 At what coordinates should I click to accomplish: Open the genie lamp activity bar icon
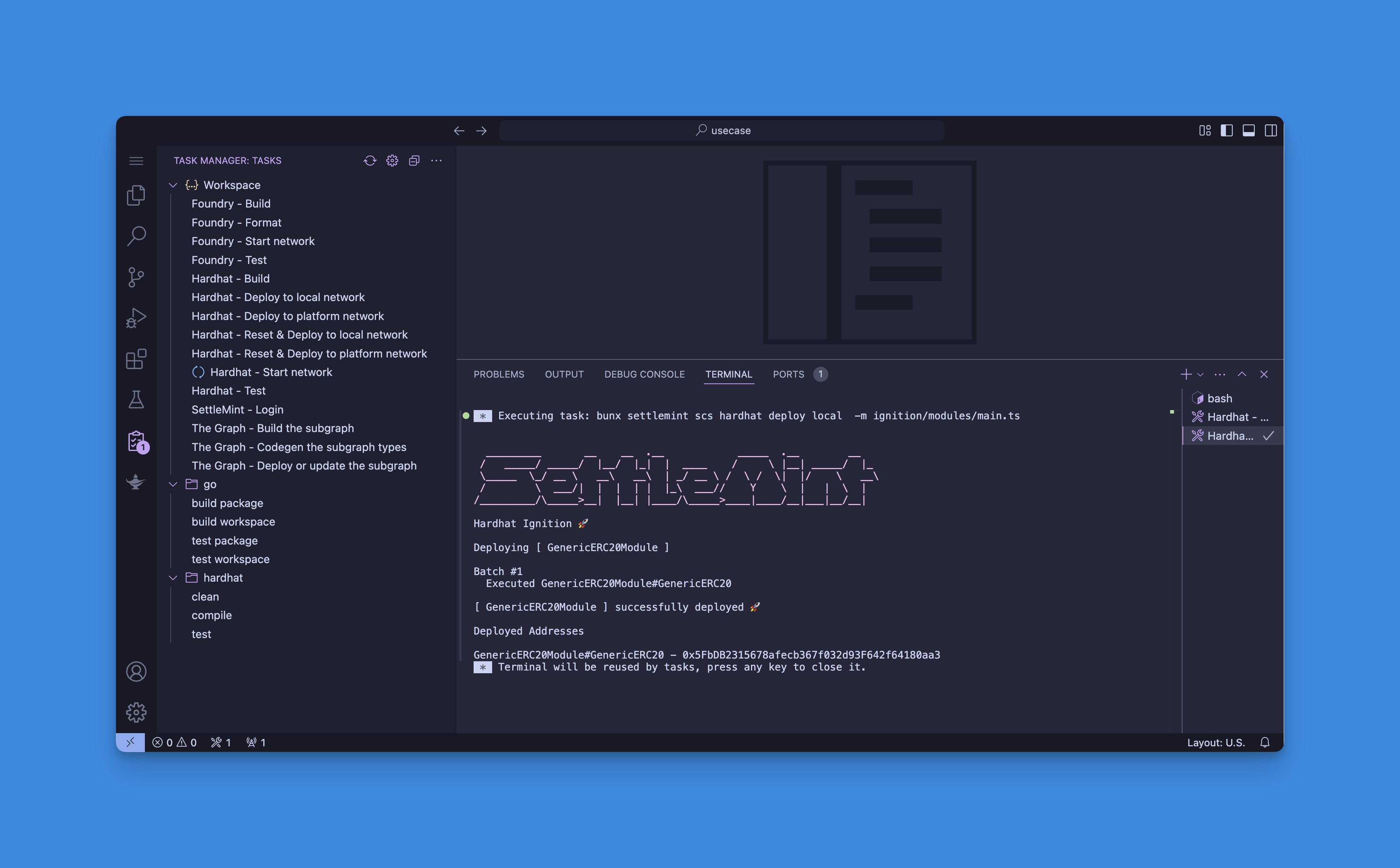(136, 482)
